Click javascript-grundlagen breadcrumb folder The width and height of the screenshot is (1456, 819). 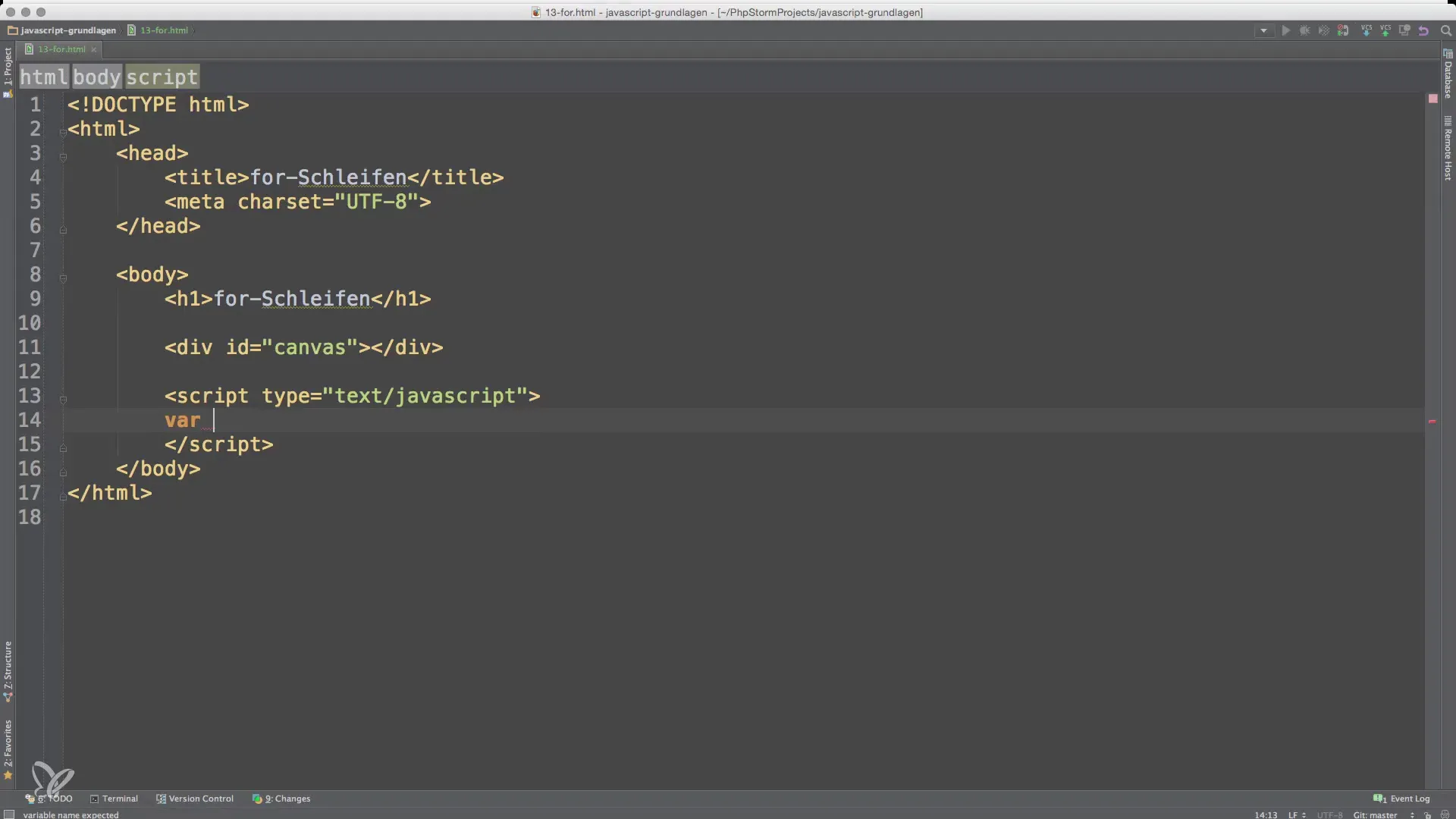coord(61,30)
